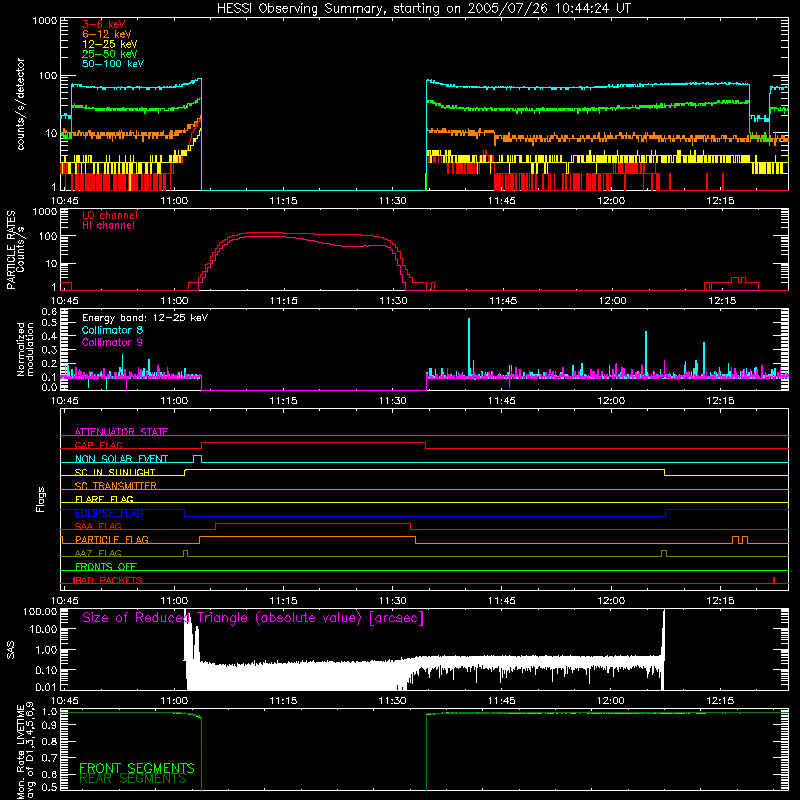Click the 0.3 tick on modulation axis

(49, 350)
